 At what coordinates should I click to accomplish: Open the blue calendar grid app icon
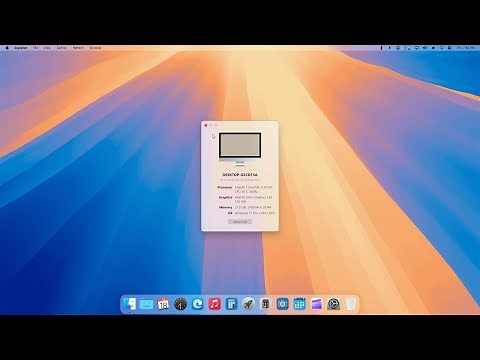(x=299, y=304)
